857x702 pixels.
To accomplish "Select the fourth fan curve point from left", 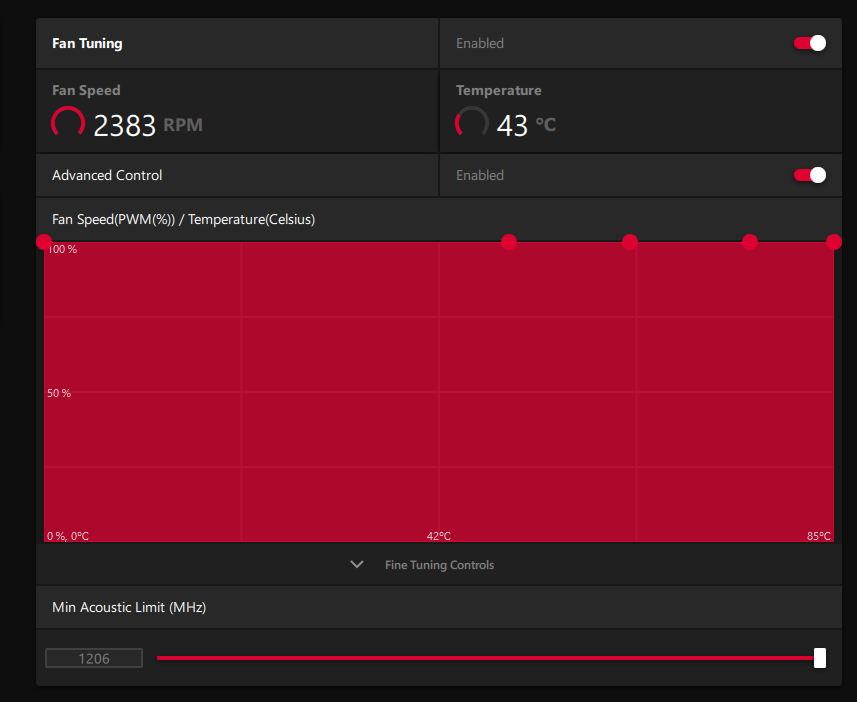I will click(750, 242).
